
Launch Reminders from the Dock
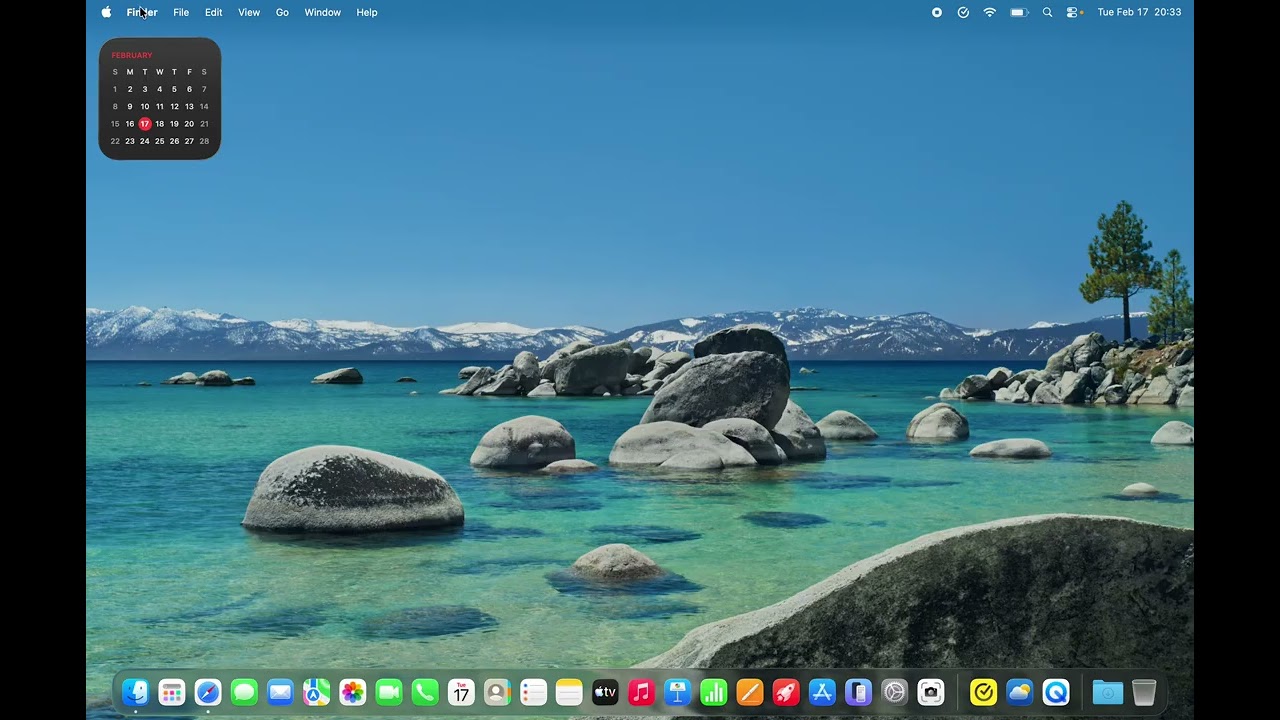[x=533, y=692]
